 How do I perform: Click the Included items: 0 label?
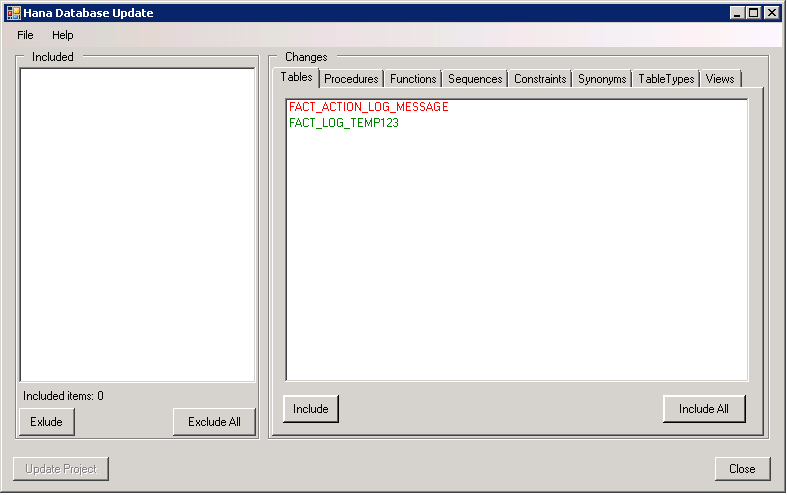coord(63,396)
